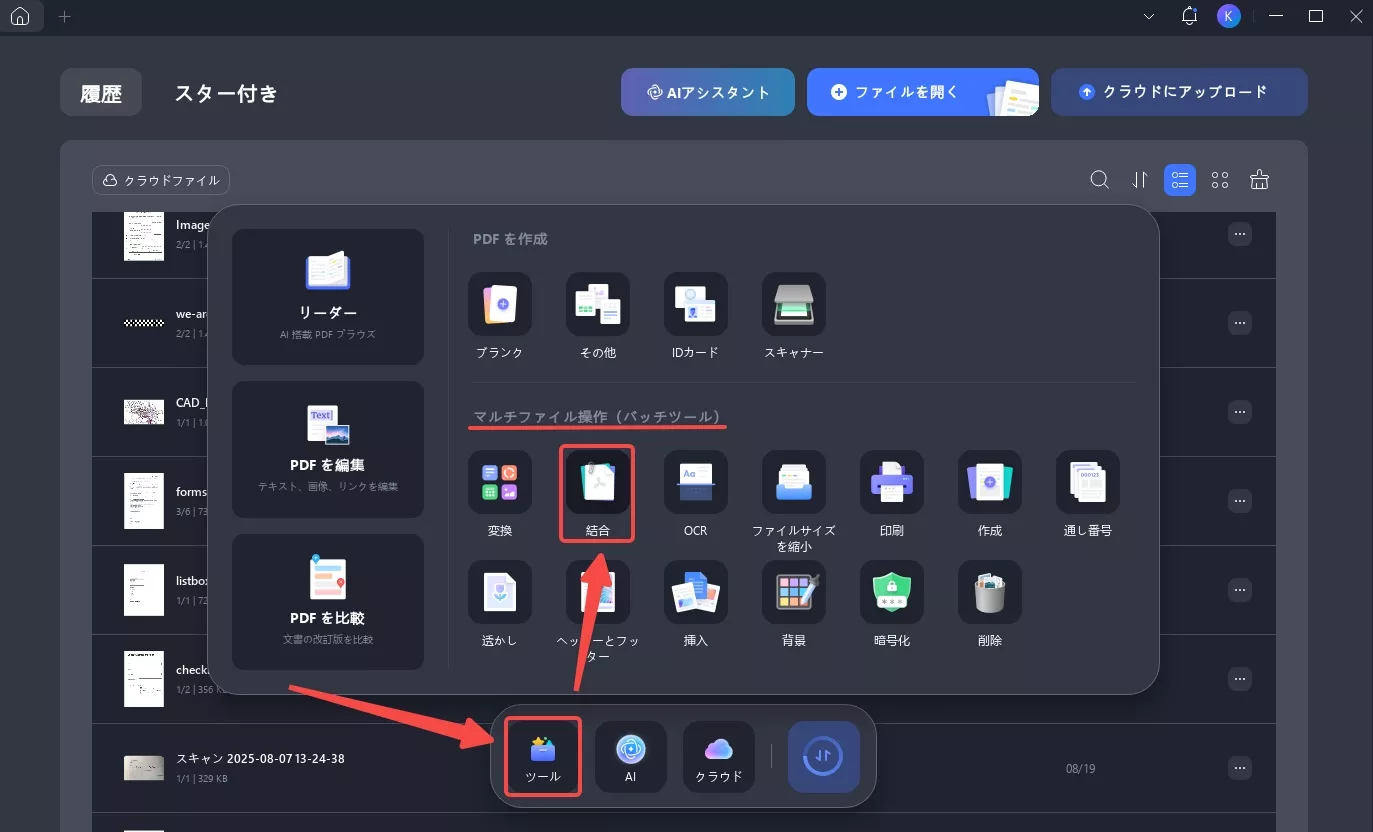Open the PDF を比較 card

328,602
